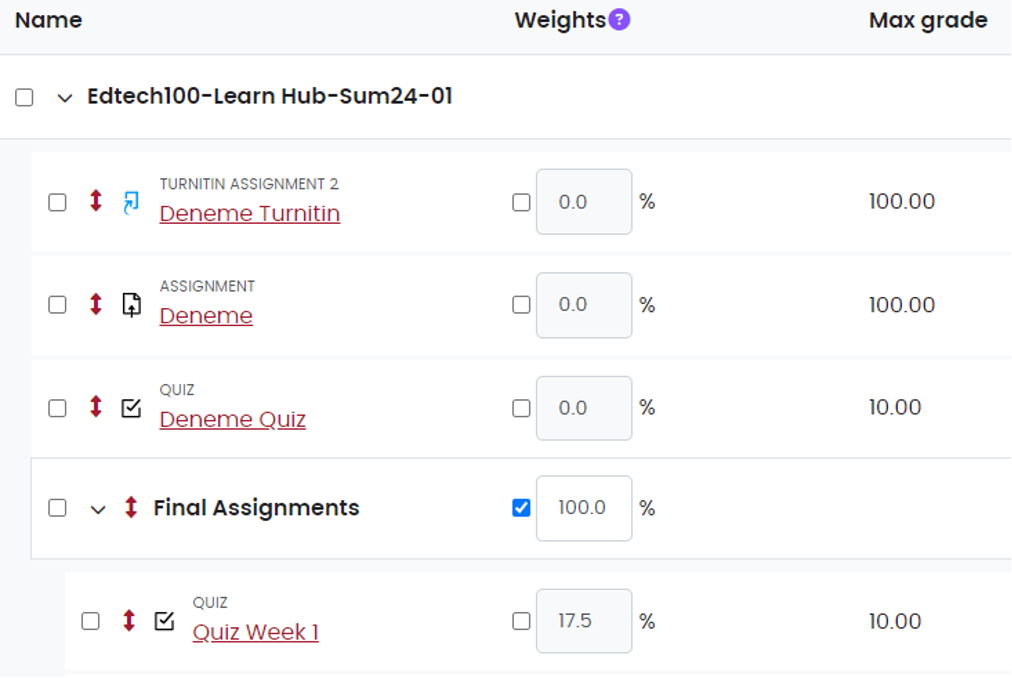Click the move icon for Deneme assignment
This screenshot has height=678, width=1012.
coord(96,304)
